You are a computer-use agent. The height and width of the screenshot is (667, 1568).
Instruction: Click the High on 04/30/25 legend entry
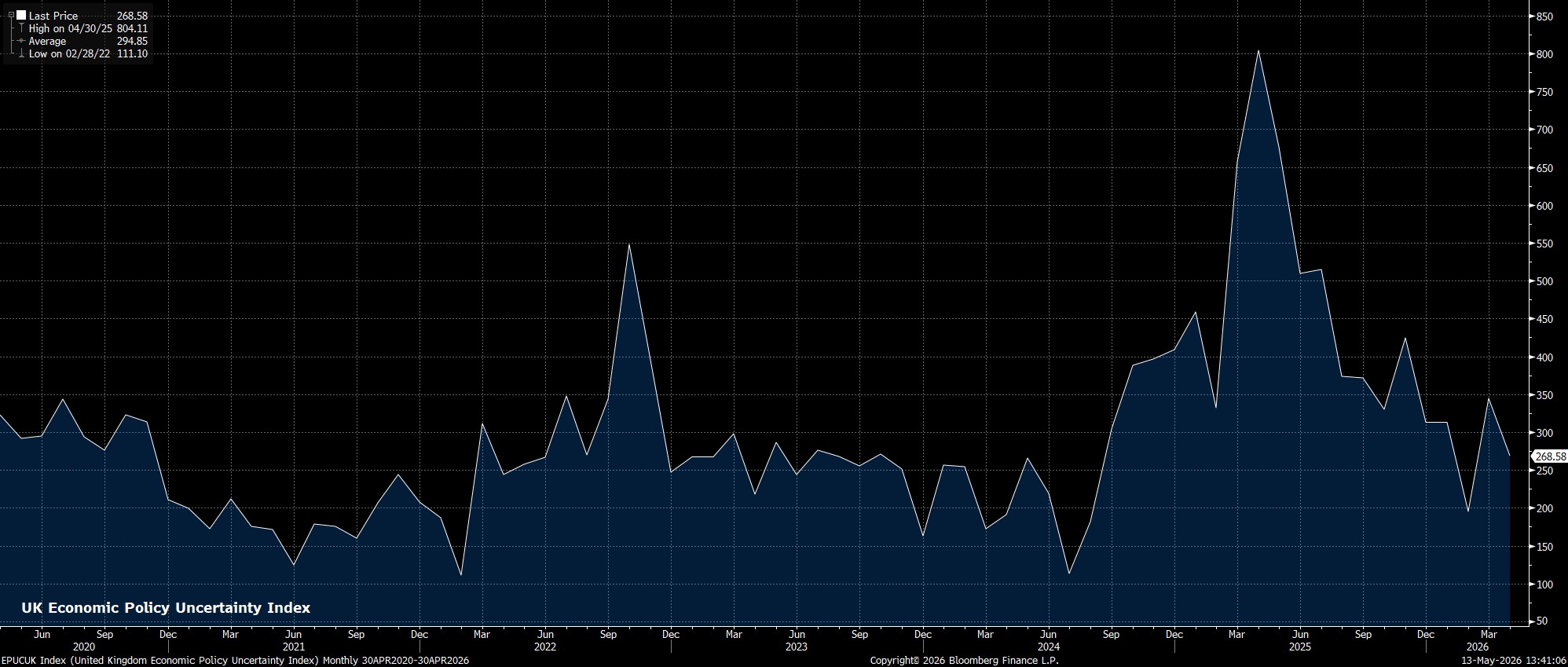click(x=88, y=28)
